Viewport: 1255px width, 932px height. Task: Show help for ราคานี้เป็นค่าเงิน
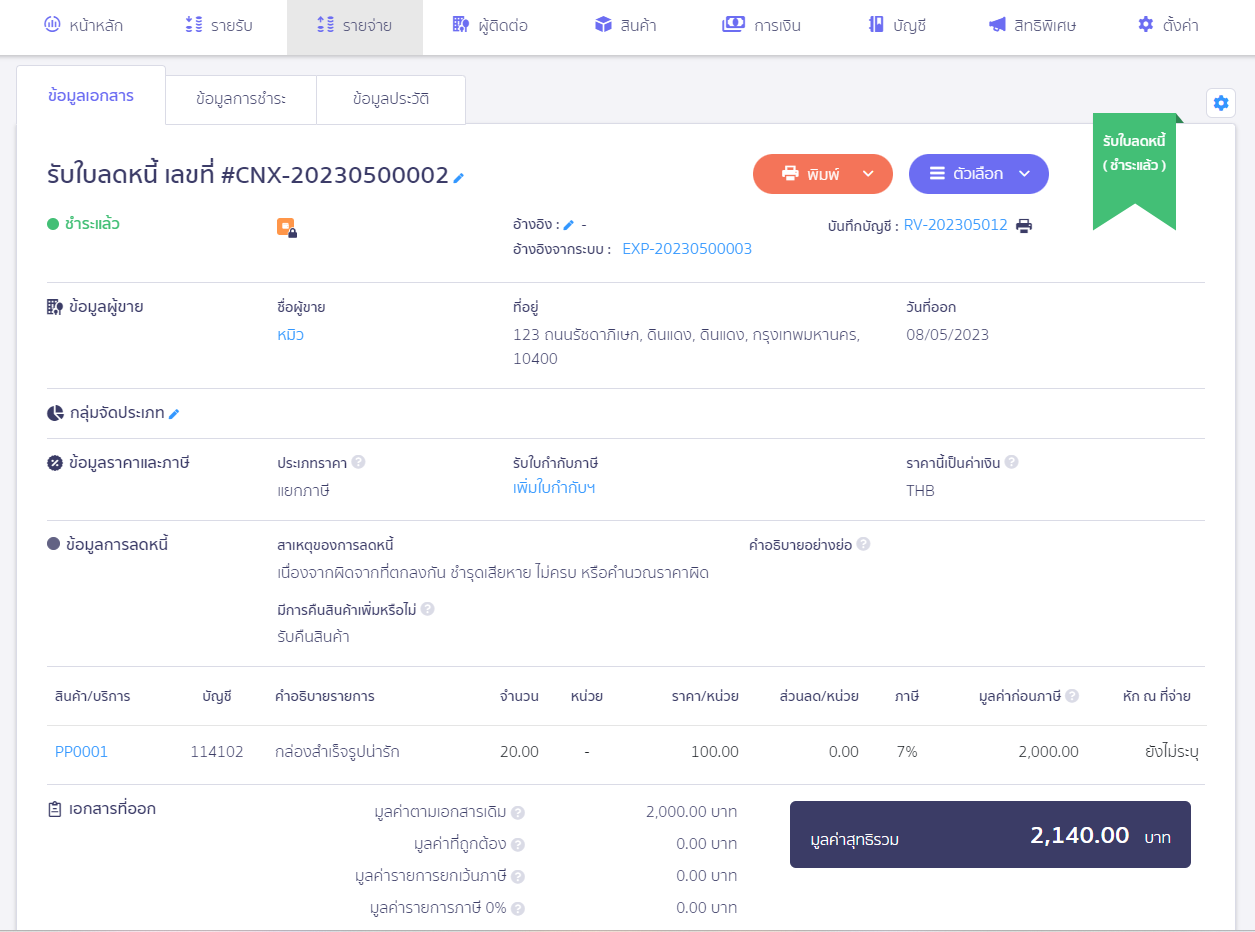point(1012,462)
